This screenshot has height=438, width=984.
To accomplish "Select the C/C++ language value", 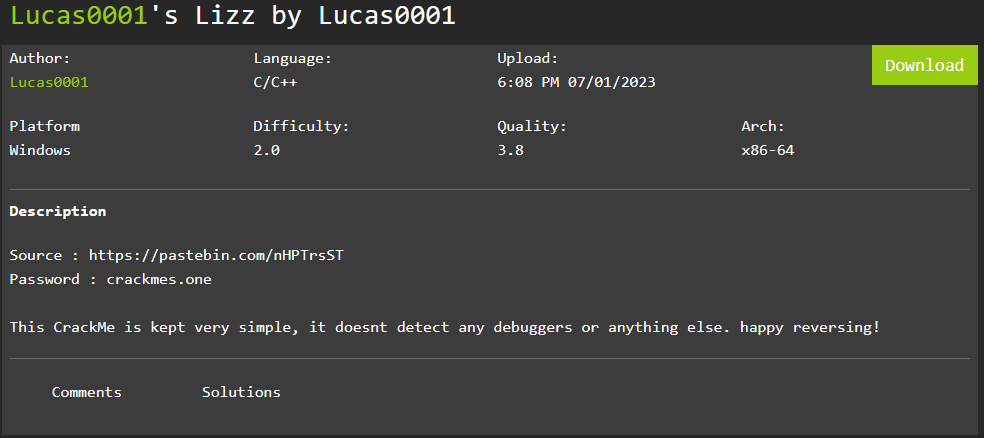I will [275, 82].
